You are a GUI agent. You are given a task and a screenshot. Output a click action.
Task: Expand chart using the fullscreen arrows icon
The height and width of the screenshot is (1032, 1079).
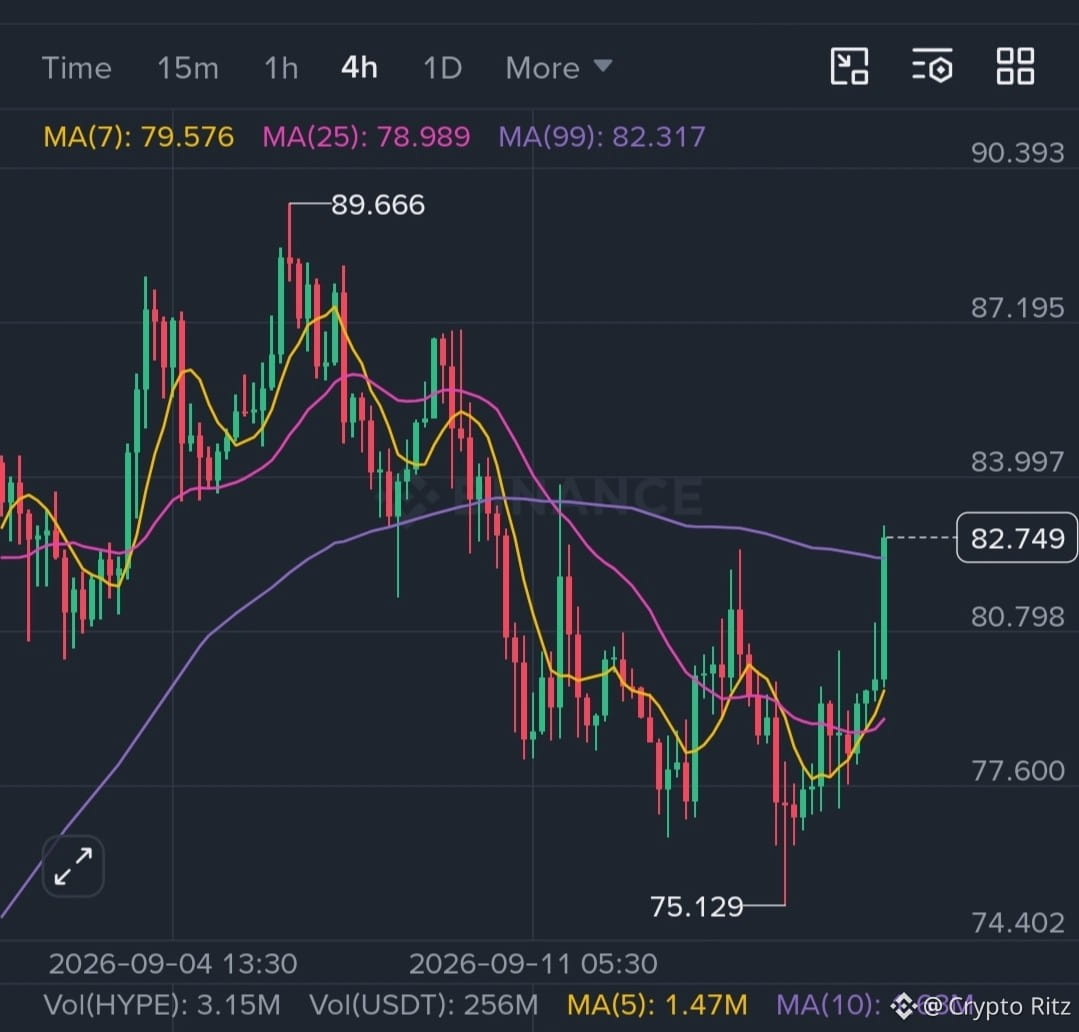(x=73, y=866)
